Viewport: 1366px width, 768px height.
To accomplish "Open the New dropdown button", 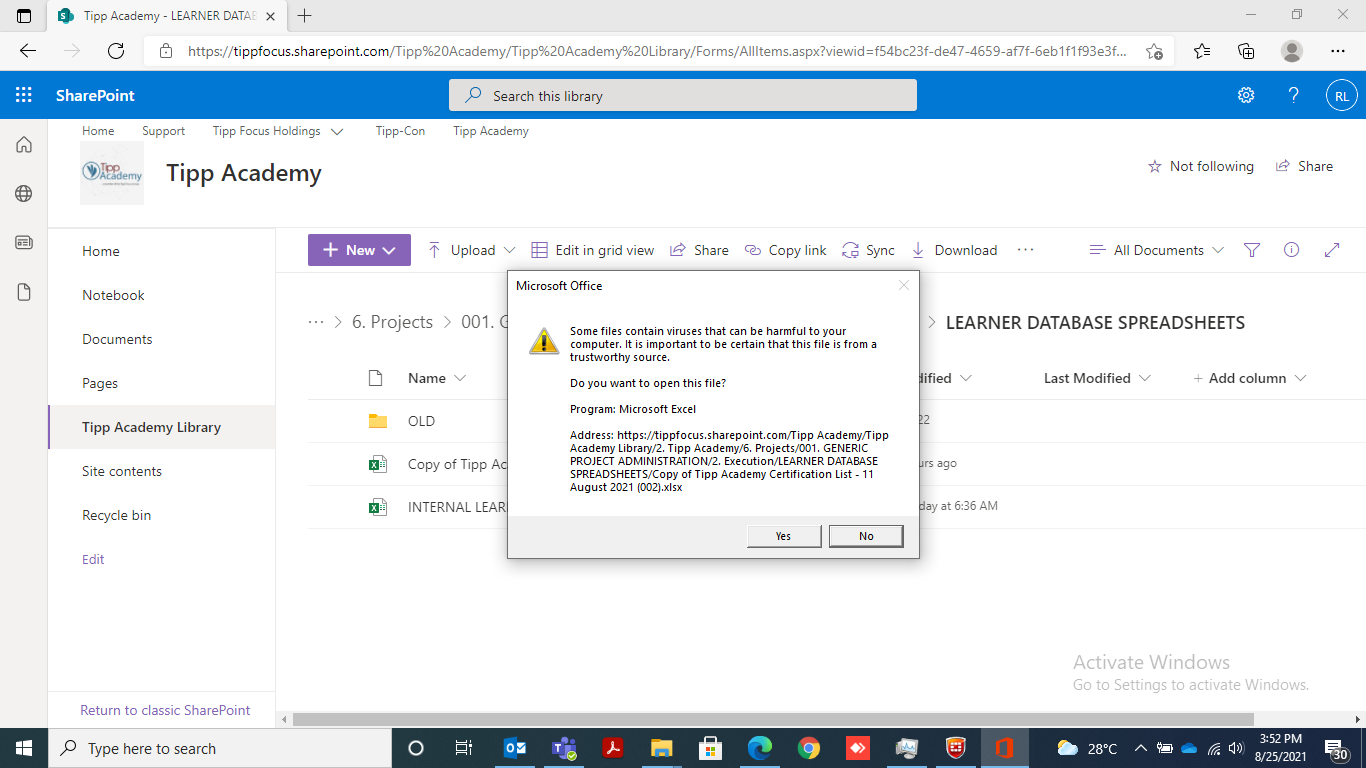I will 359,250.
